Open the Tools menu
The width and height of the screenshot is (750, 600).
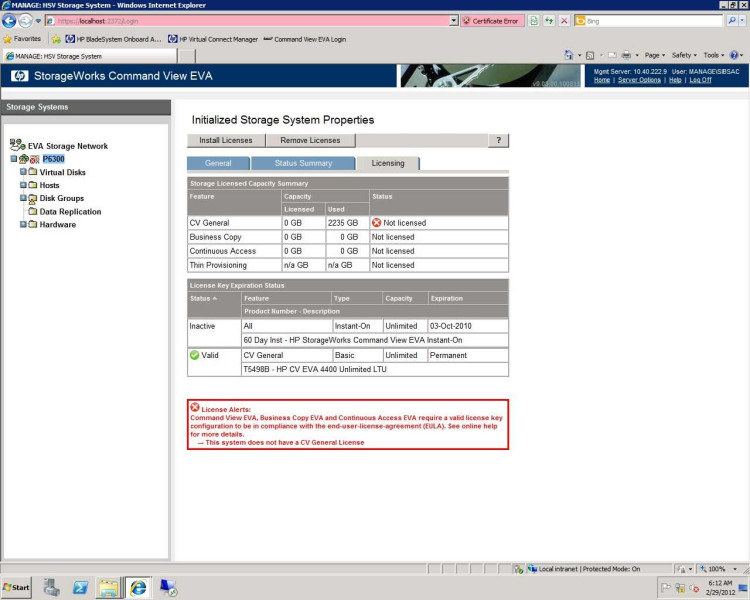click(x=714, y=55)
